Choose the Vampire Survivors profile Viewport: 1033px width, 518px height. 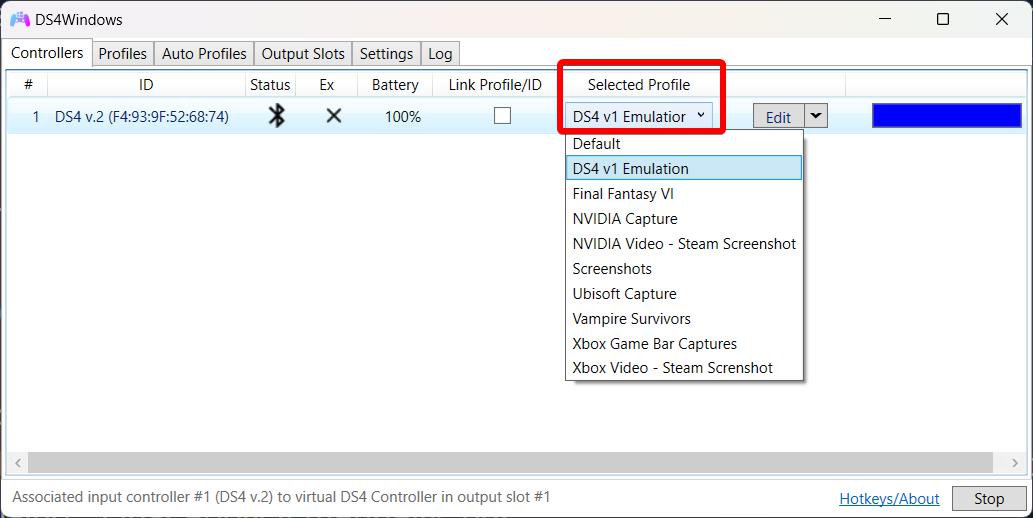tap(684, 319)
